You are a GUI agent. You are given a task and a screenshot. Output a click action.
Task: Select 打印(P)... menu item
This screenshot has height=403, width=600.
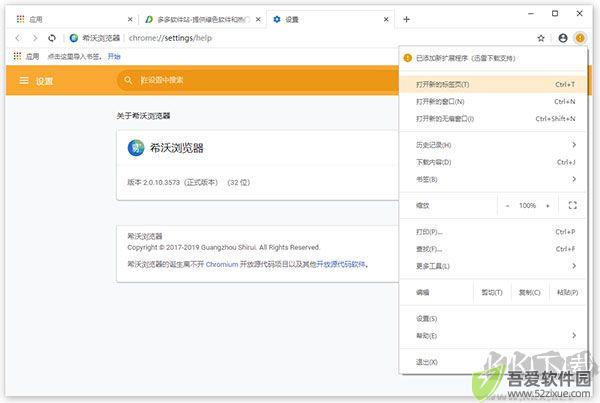[x=492, y=232]
